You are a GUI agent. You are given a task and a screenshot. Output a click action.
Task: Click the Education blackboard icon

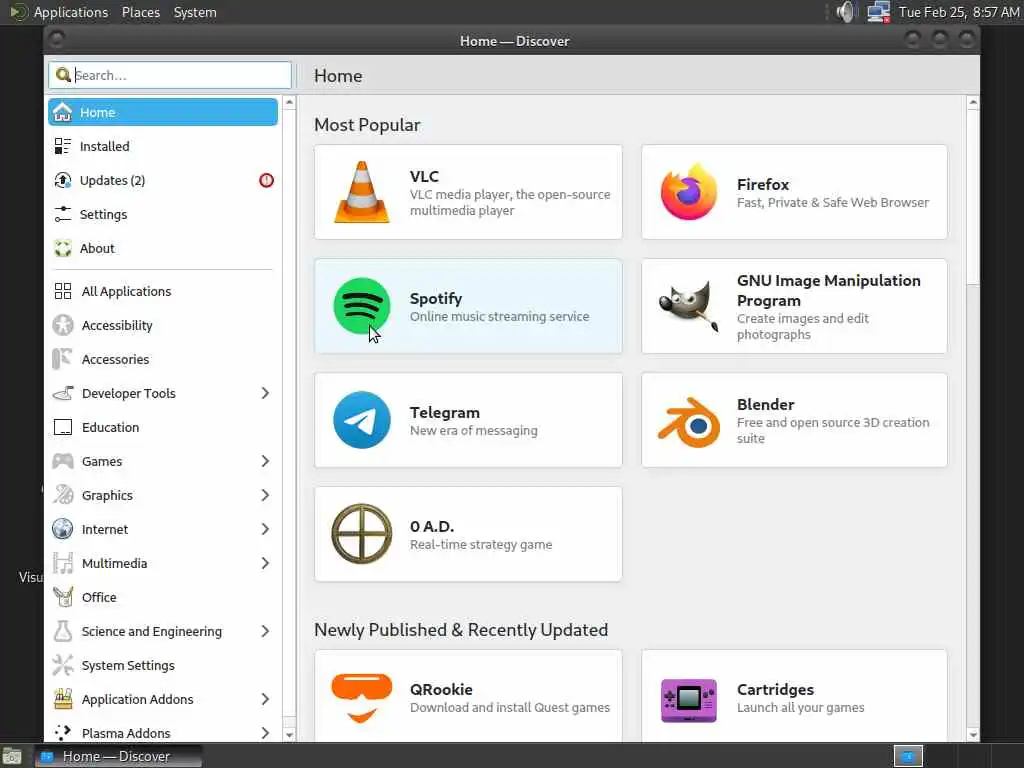click(x=63, y=427)
